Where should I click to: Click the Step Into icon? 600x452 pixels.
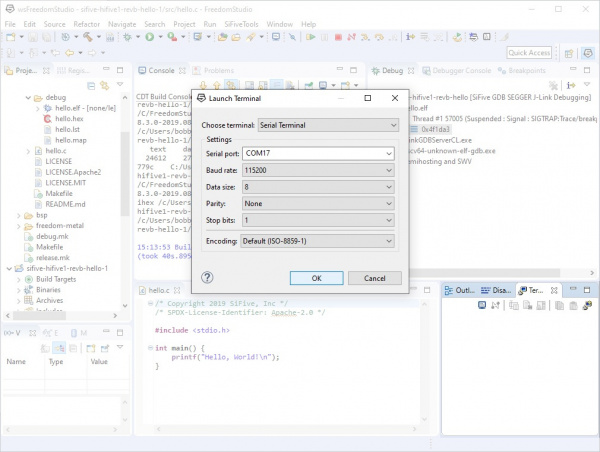click(x=365, y=37)
